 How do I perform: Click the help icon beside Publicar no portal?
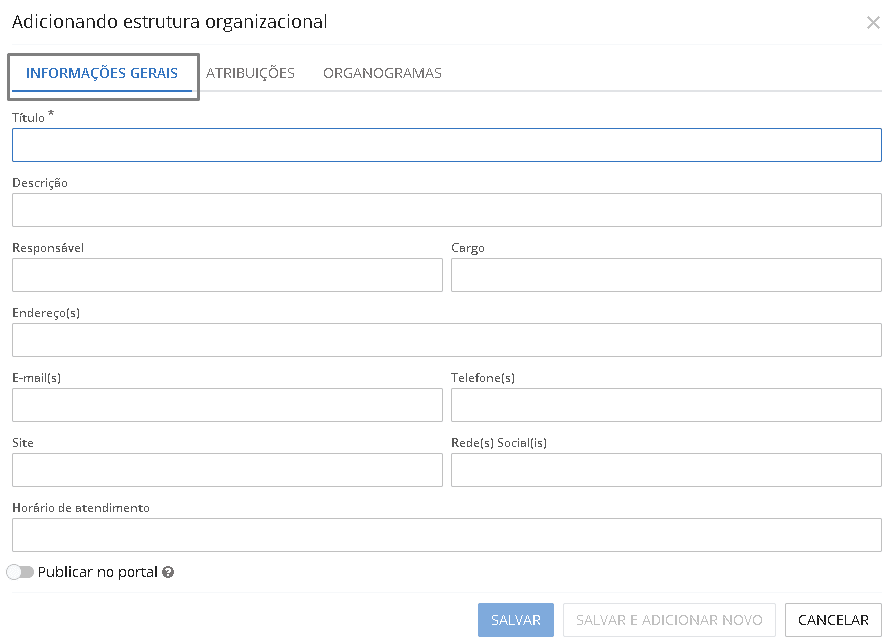pos(168,573)
